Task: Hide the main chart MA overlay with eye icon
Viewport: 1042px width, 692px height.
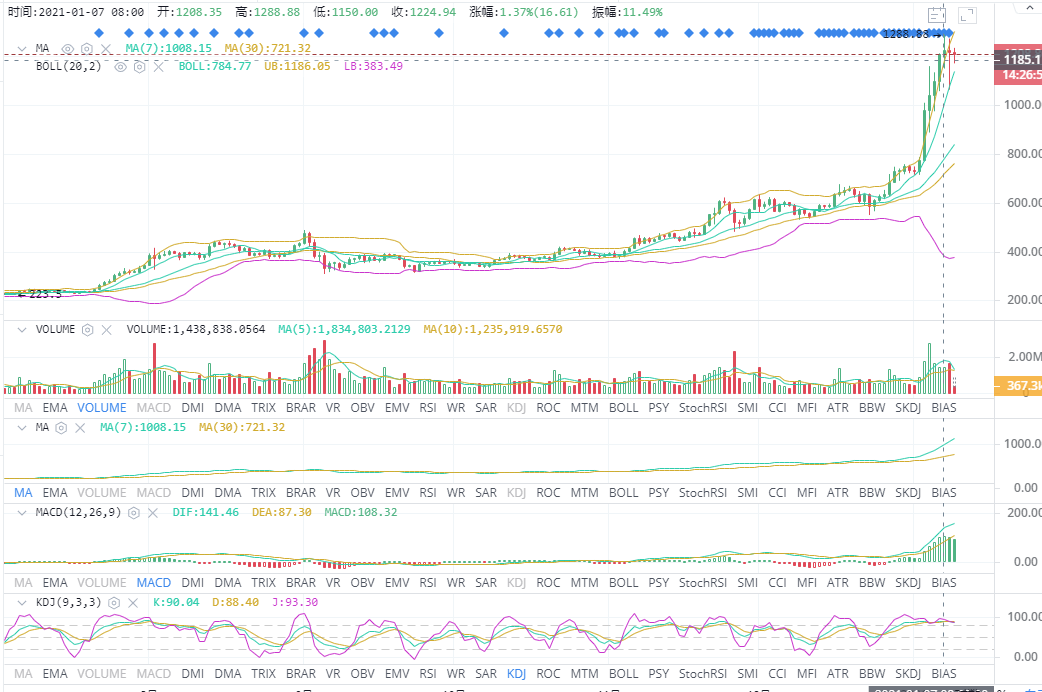Action: [68, 48]
